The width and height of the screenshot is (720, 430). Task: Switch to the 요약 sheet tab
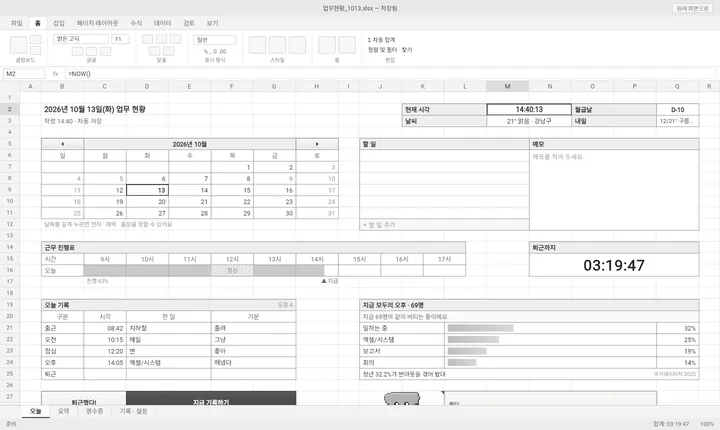[x=63, y=411]
